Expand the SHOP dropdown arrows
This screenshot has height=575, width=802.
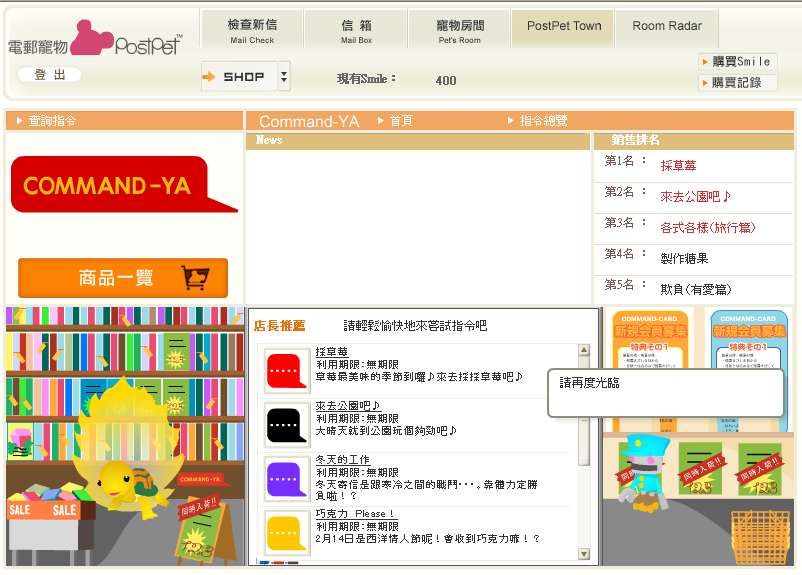coord(284,76)
